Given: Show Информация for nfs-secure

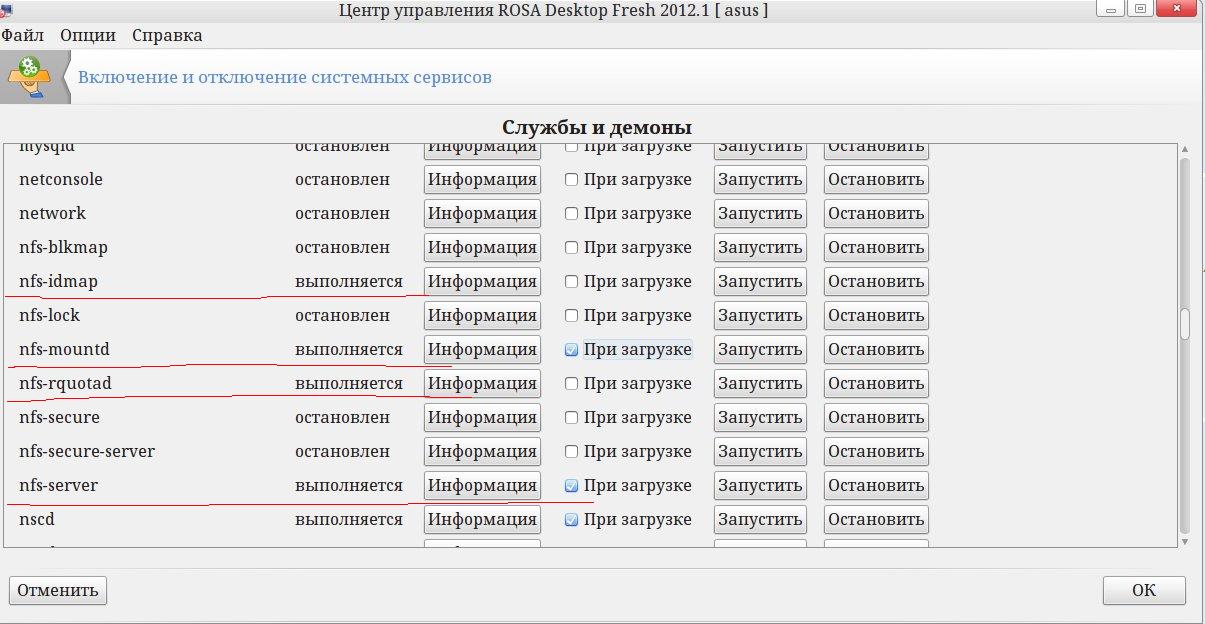Looking at the screenshot, I should tap(482, 418).
